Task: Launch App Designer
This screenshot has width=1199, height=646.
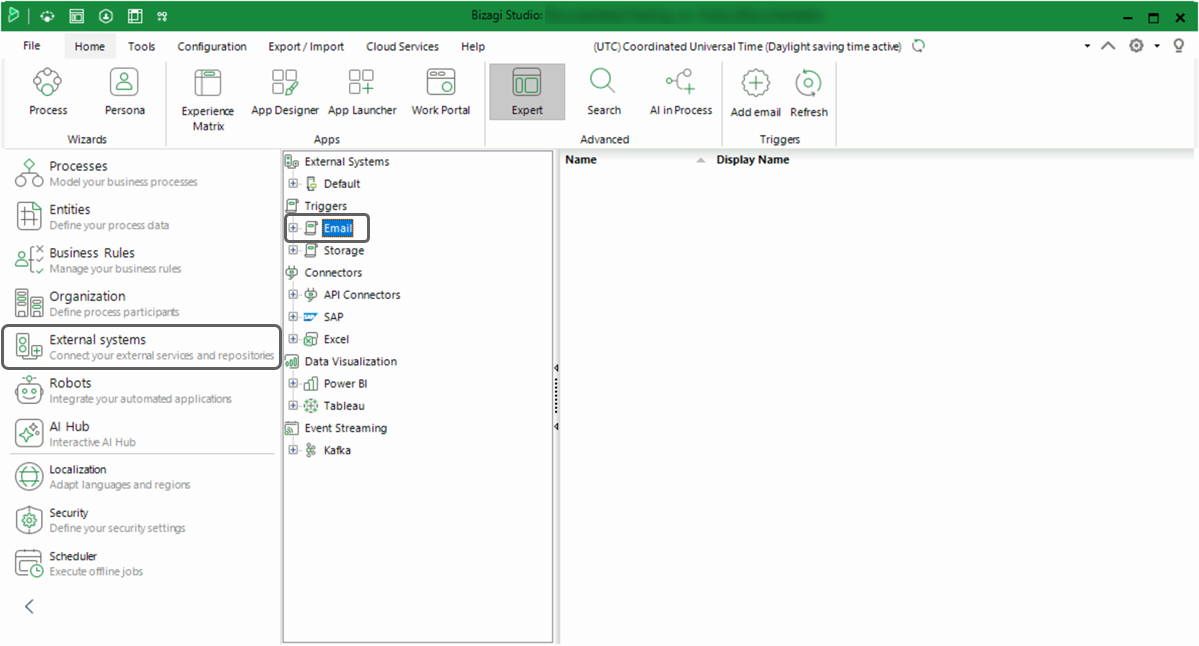Action: (x=284, y=92)
